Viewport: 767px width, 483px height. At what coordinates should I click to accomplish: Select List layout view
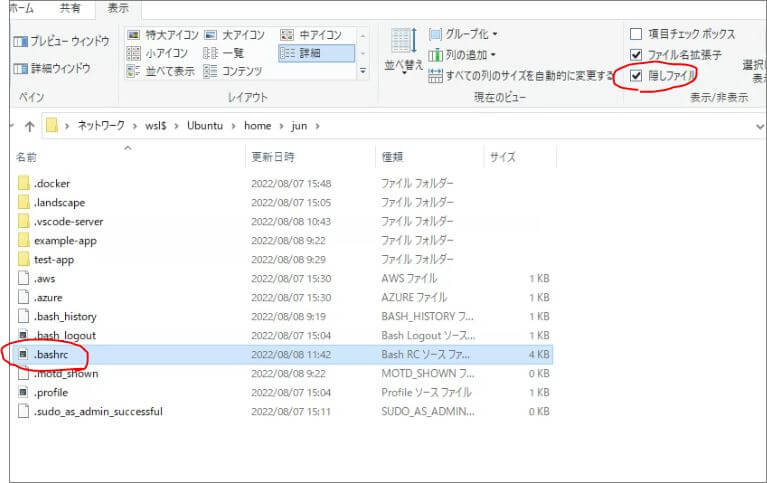point(224,53)
